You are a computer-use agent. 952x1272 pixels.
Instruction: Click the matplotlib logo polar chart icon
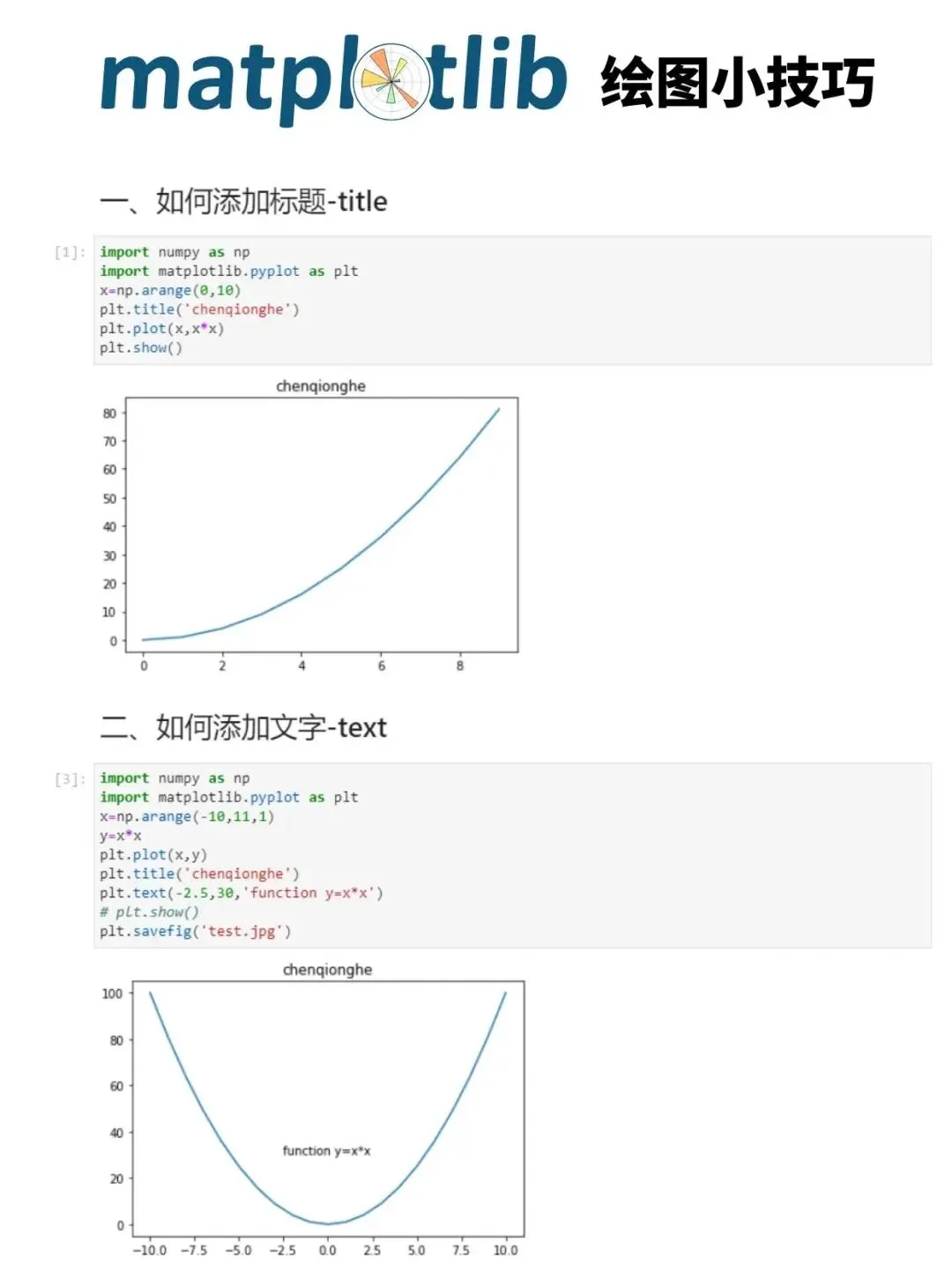coord(390,82)
